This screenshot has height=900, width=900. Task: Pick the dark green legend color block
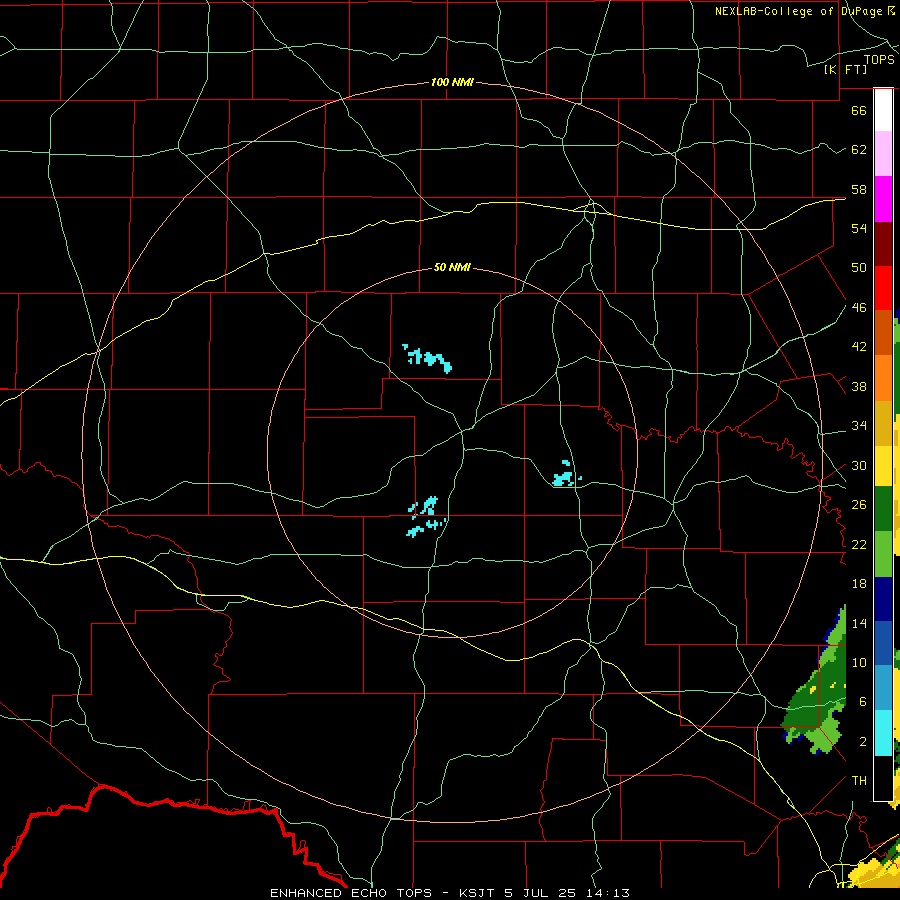[x=883, y=509]
